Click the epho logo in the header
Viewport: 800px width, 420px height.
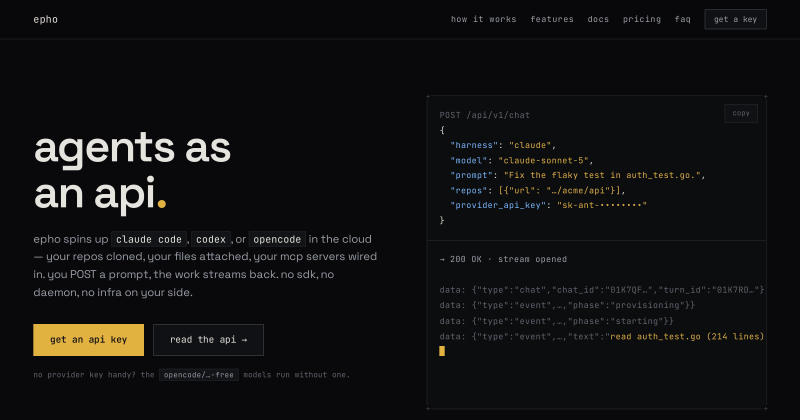45,19
